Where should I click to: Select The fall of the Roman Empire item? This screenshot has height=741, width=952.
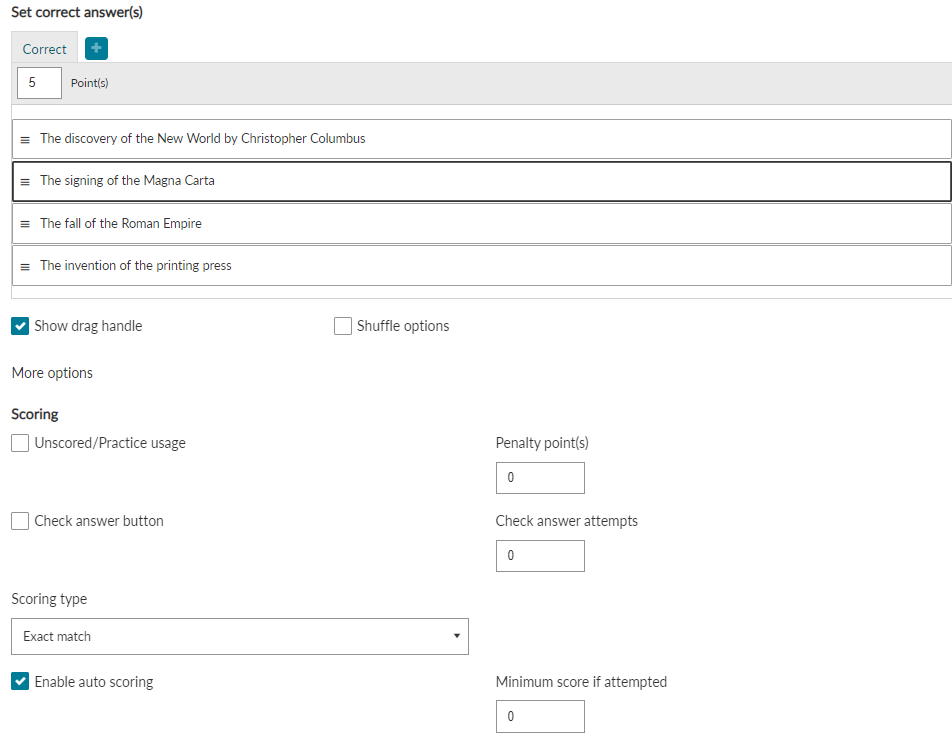pyautogui.click(x=481, y=224)
